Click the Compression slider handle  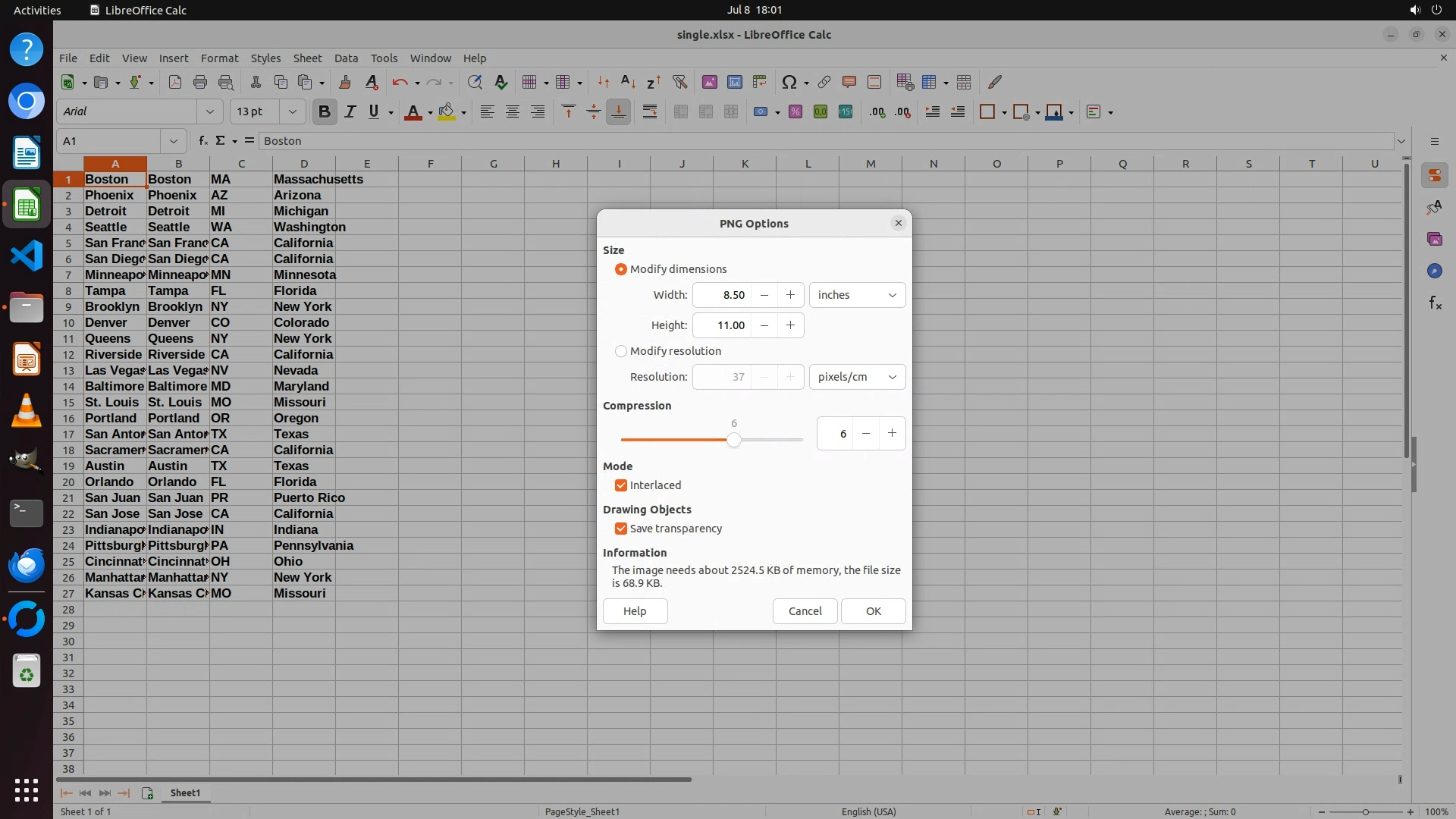click(733, 440)
